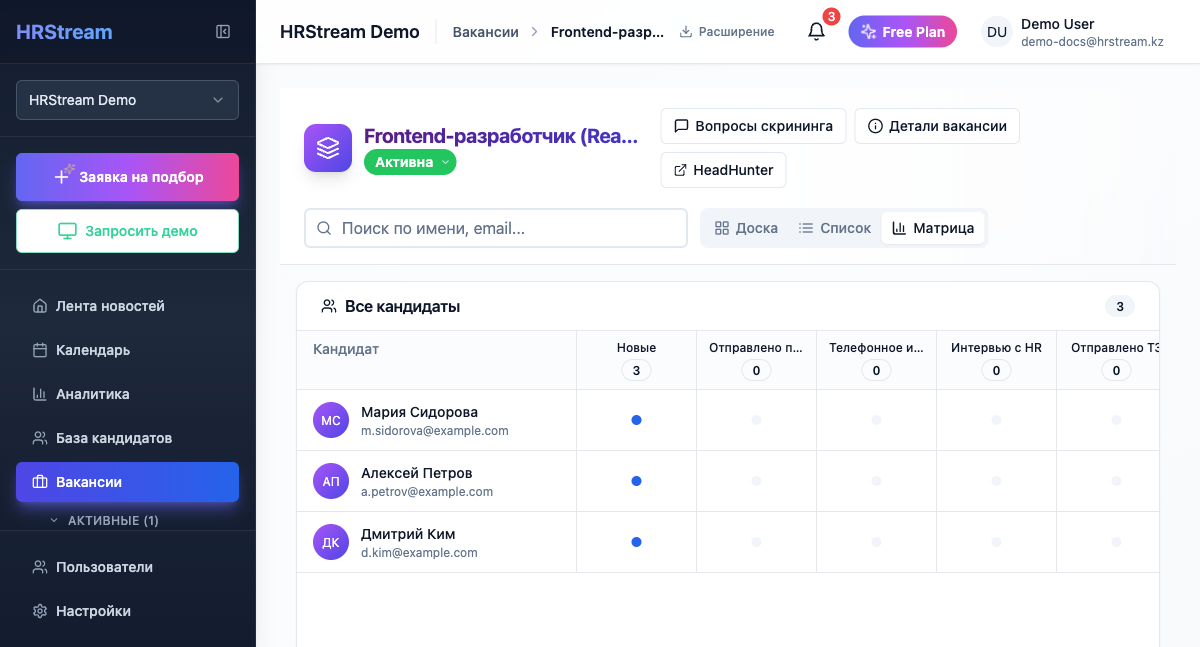Screen dimensions: 1200x647
Task: Click Алексей Петров's АП avatar
Action: tap(331, 481)
